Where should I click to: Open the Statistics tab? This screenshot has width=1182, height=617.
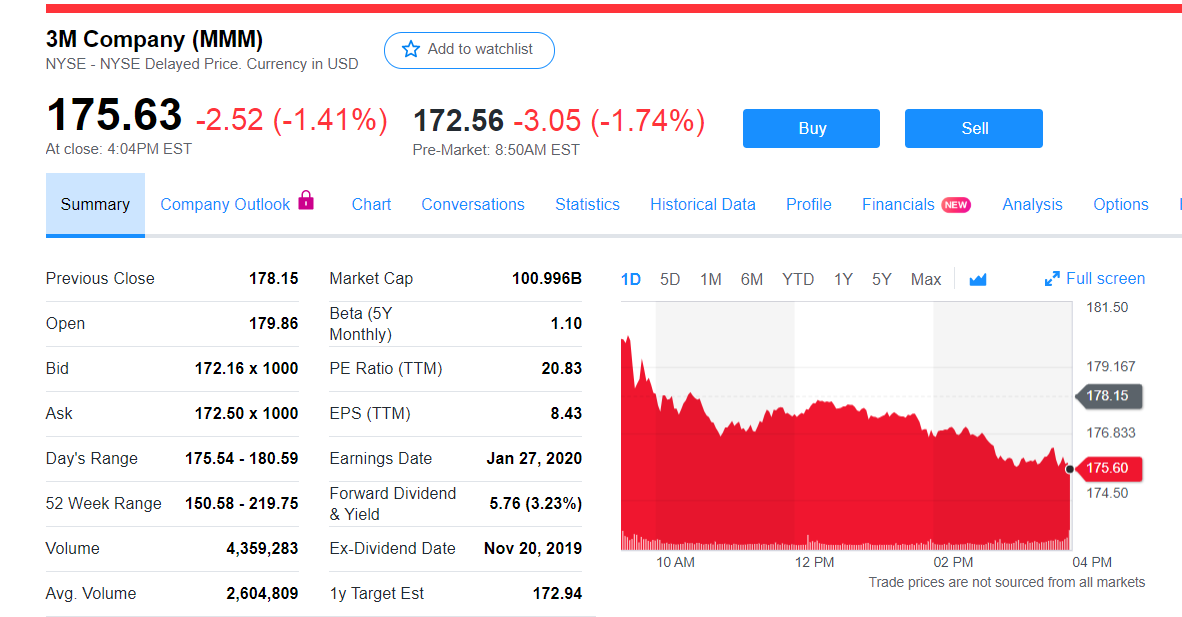pyautogui.click(x=587, y=205)
